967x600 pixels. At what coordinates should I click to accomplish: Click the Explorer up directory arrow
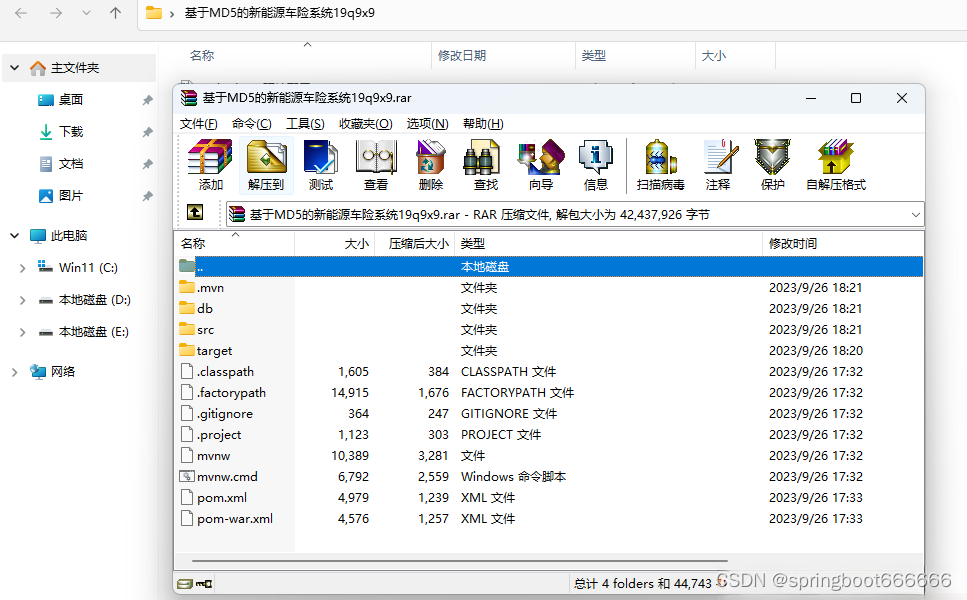point(115,13)
